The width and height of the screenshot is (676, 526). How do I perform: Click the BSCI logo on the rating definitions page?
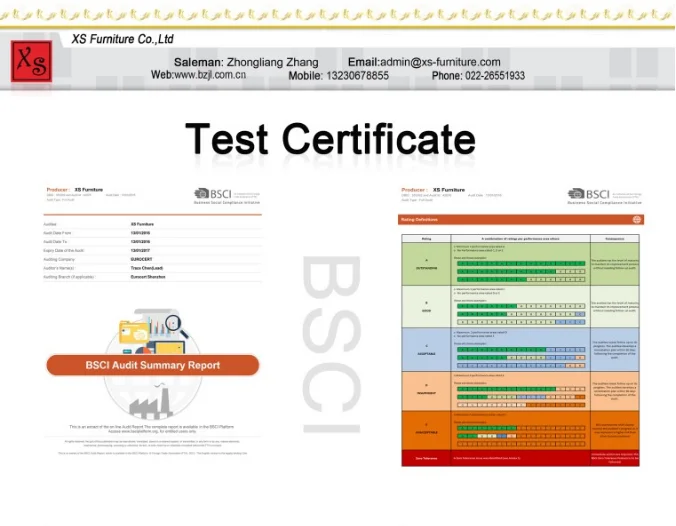[x=604, y=196]
